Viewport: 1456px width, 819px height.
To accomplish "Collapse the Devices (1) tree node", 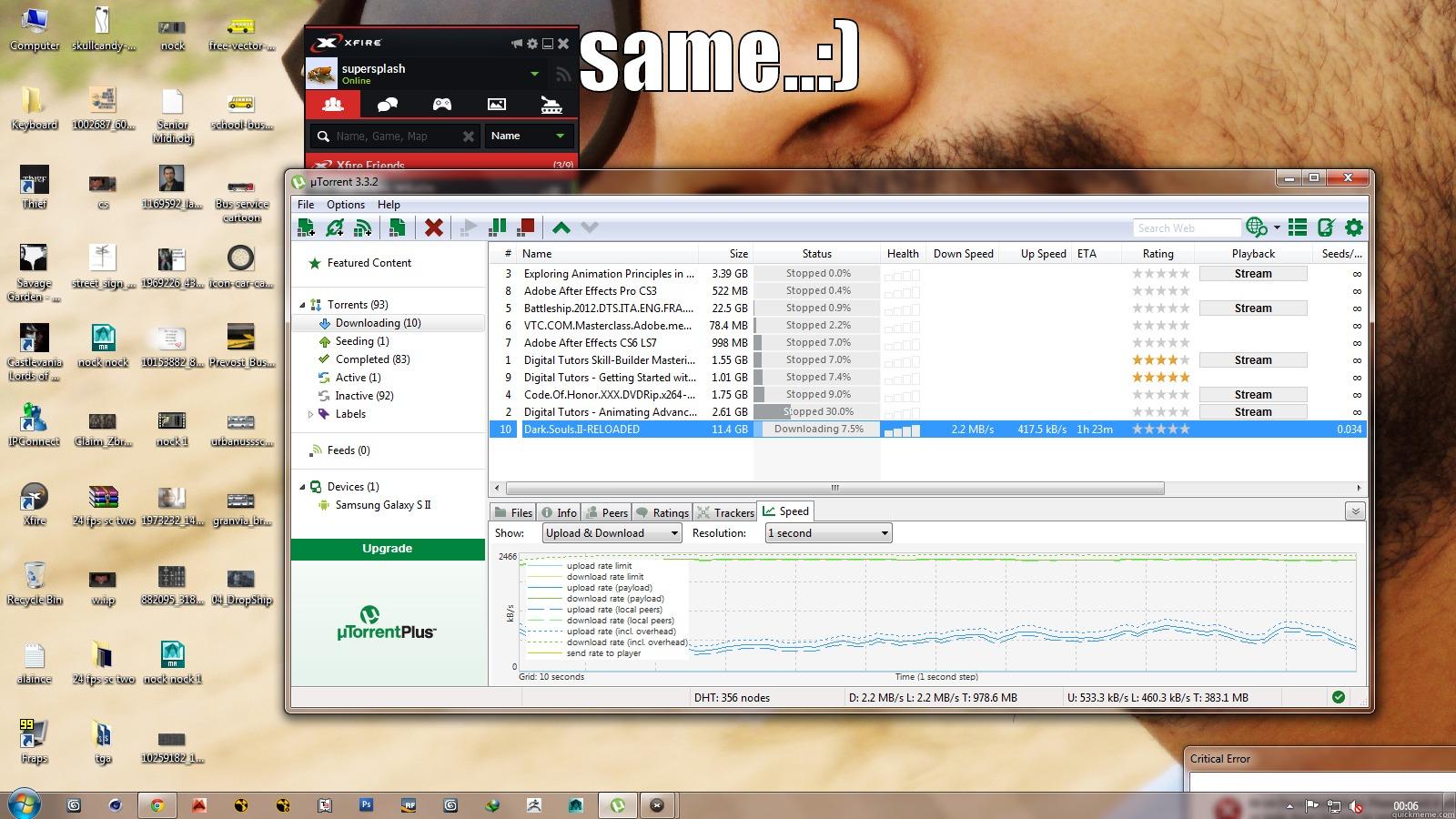I will (x=303, y=487).
